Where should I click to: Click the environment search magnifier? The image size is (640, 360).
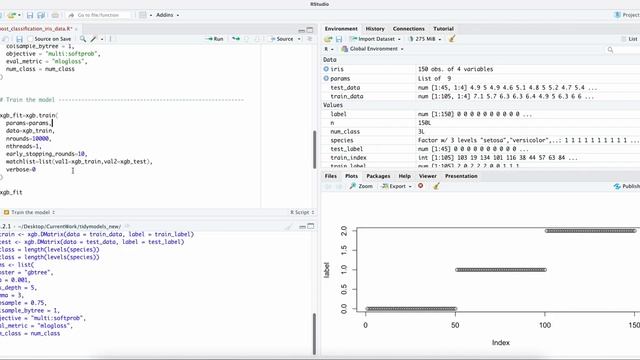[x=610, y=50]
